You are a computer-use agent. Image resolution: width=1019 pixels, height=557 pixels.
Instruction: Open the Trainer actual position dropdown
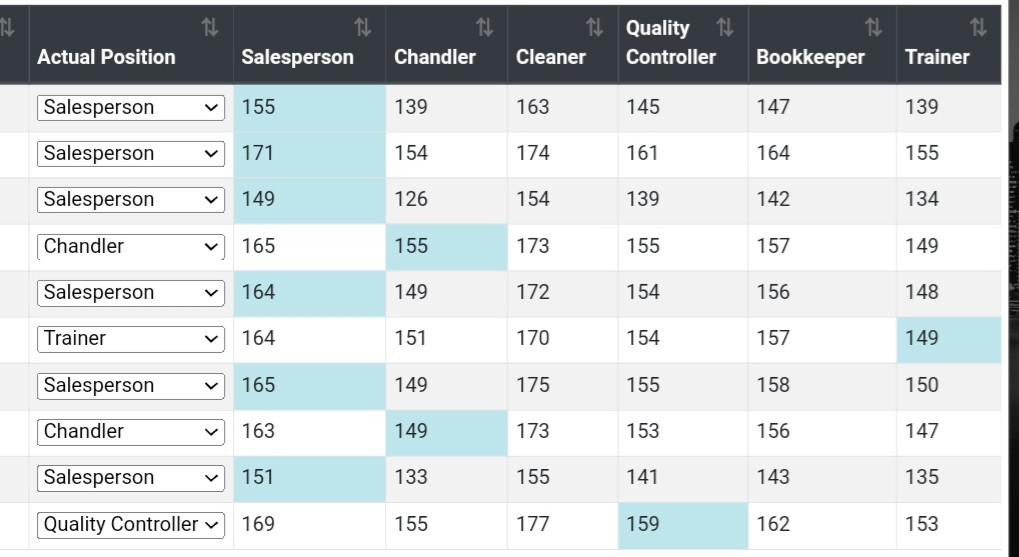pos(131,339)
